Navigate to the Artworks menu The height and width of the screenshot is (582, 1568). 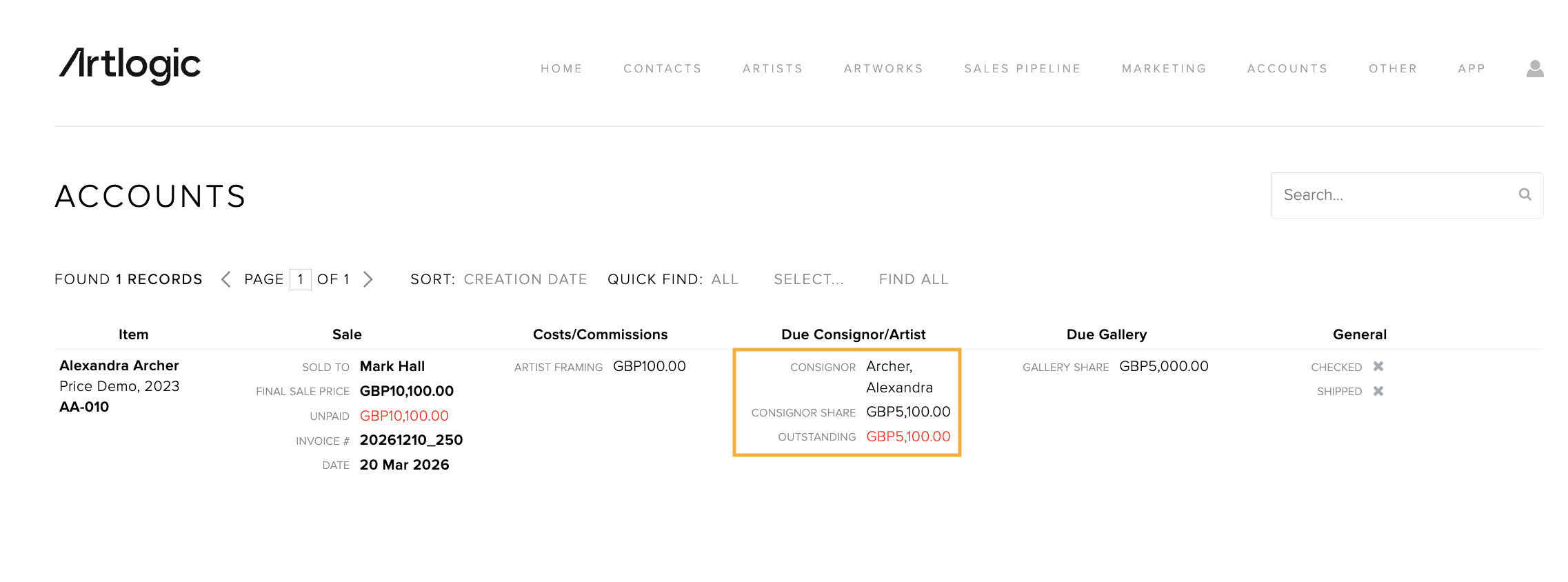click(883, 69)
